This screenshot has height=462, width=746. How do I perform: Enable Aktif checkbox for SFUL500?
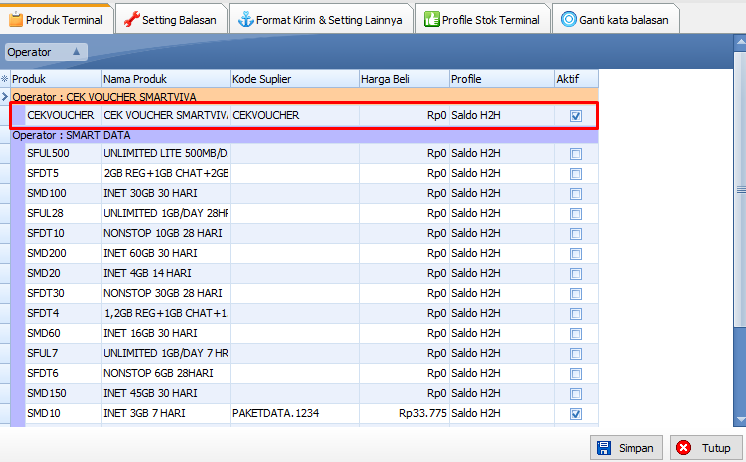tap(576, 154)
